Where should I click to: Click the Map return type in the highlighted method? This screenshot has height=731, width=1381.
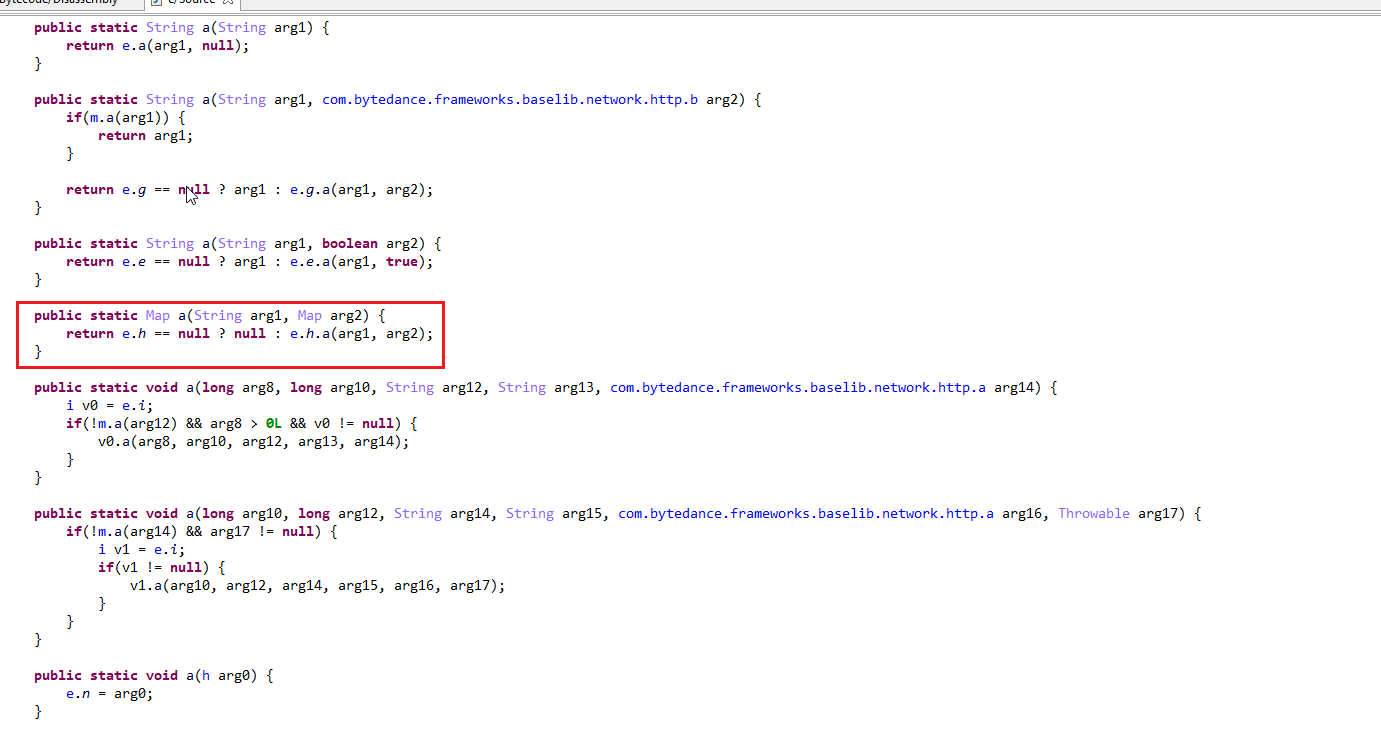(x=157, y=315)
